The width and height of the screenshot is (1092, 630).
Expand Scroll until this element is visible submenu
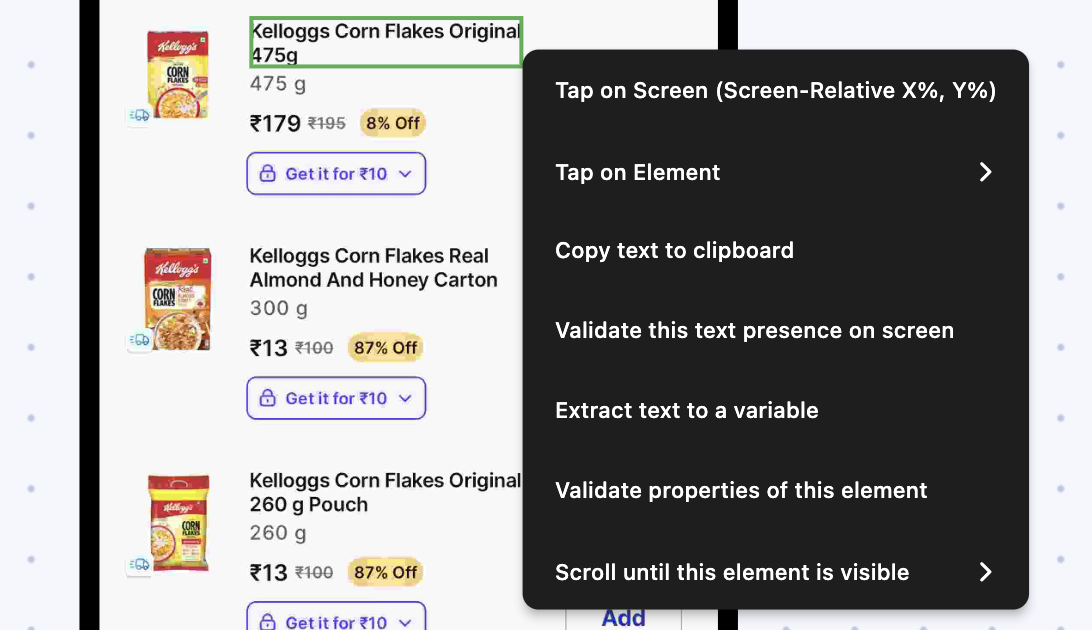pos(985,572)
